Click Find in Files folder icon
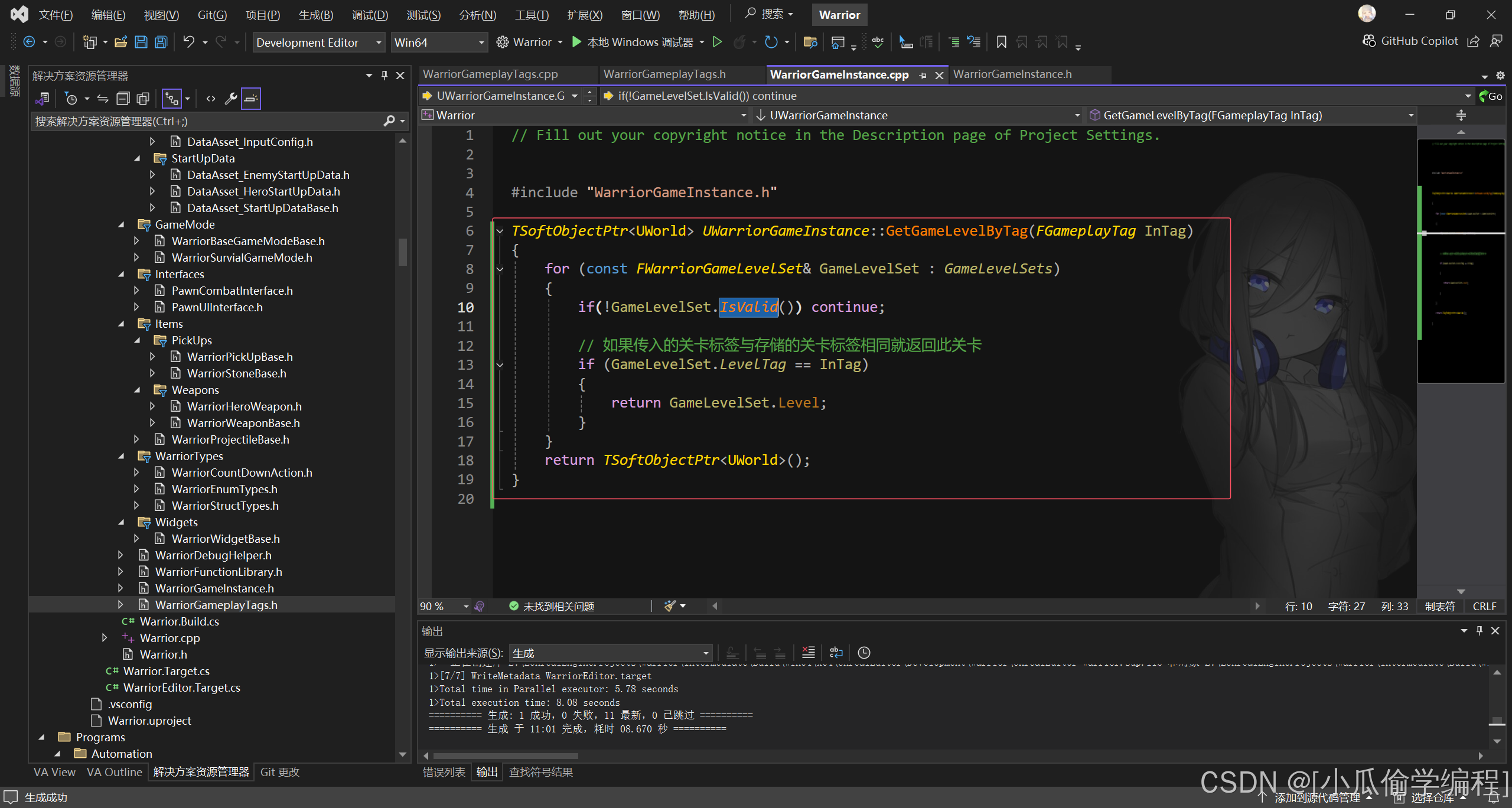Image resolution: width=1512 pixels, height=808 pixels. coord(810,42)
